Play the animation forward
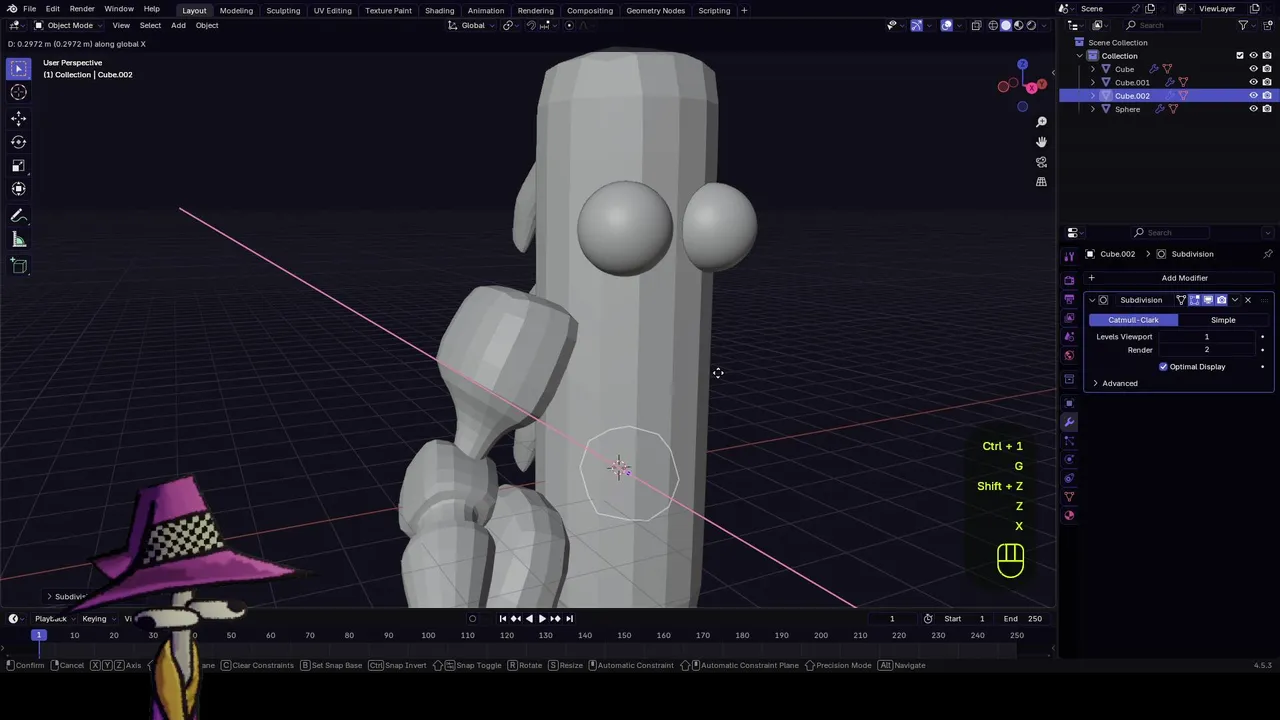Screen dimensions: 1280x720 [542, 618]
